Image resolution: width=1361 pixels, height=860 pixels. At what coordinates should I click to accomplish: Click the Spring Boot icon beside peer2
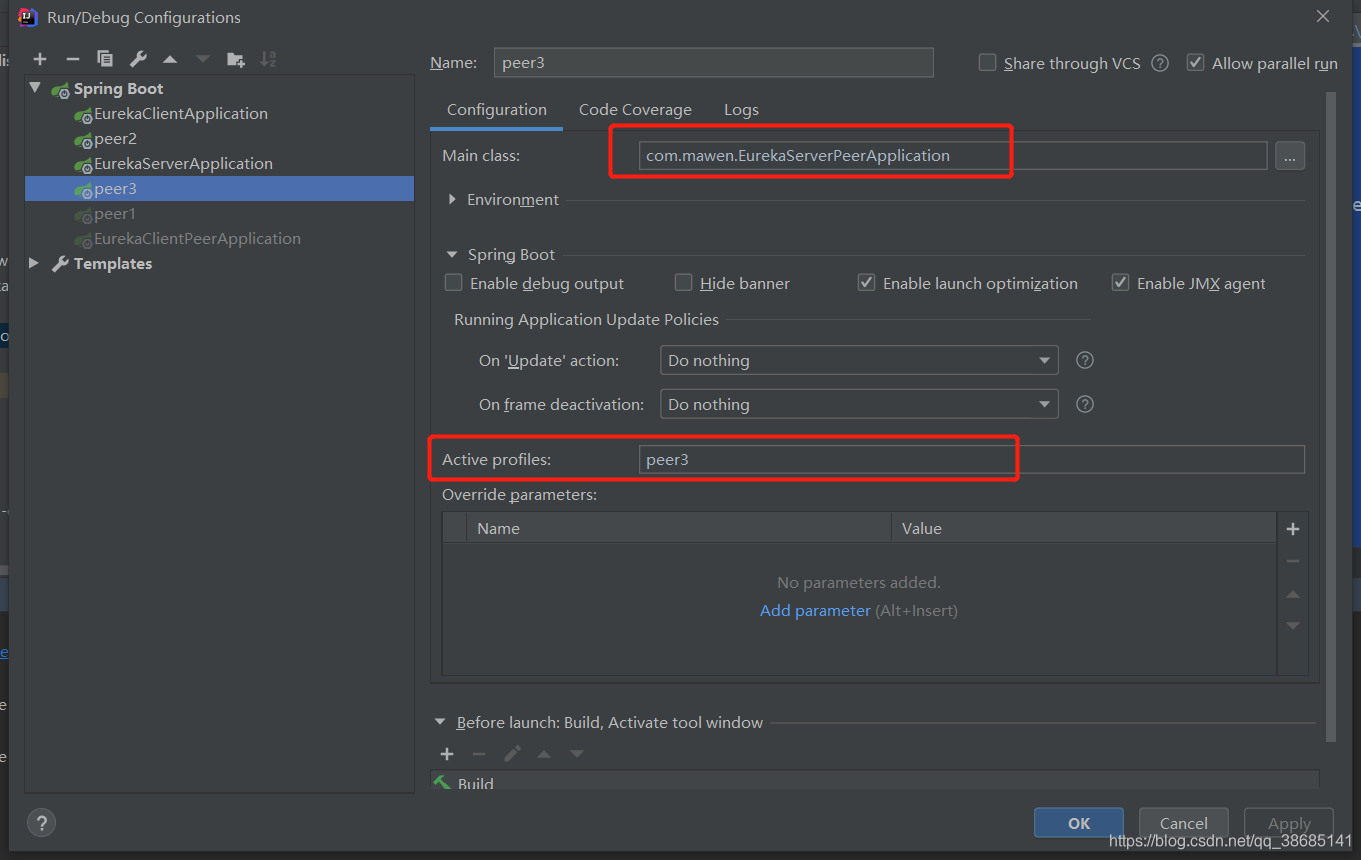pos(83,140)
